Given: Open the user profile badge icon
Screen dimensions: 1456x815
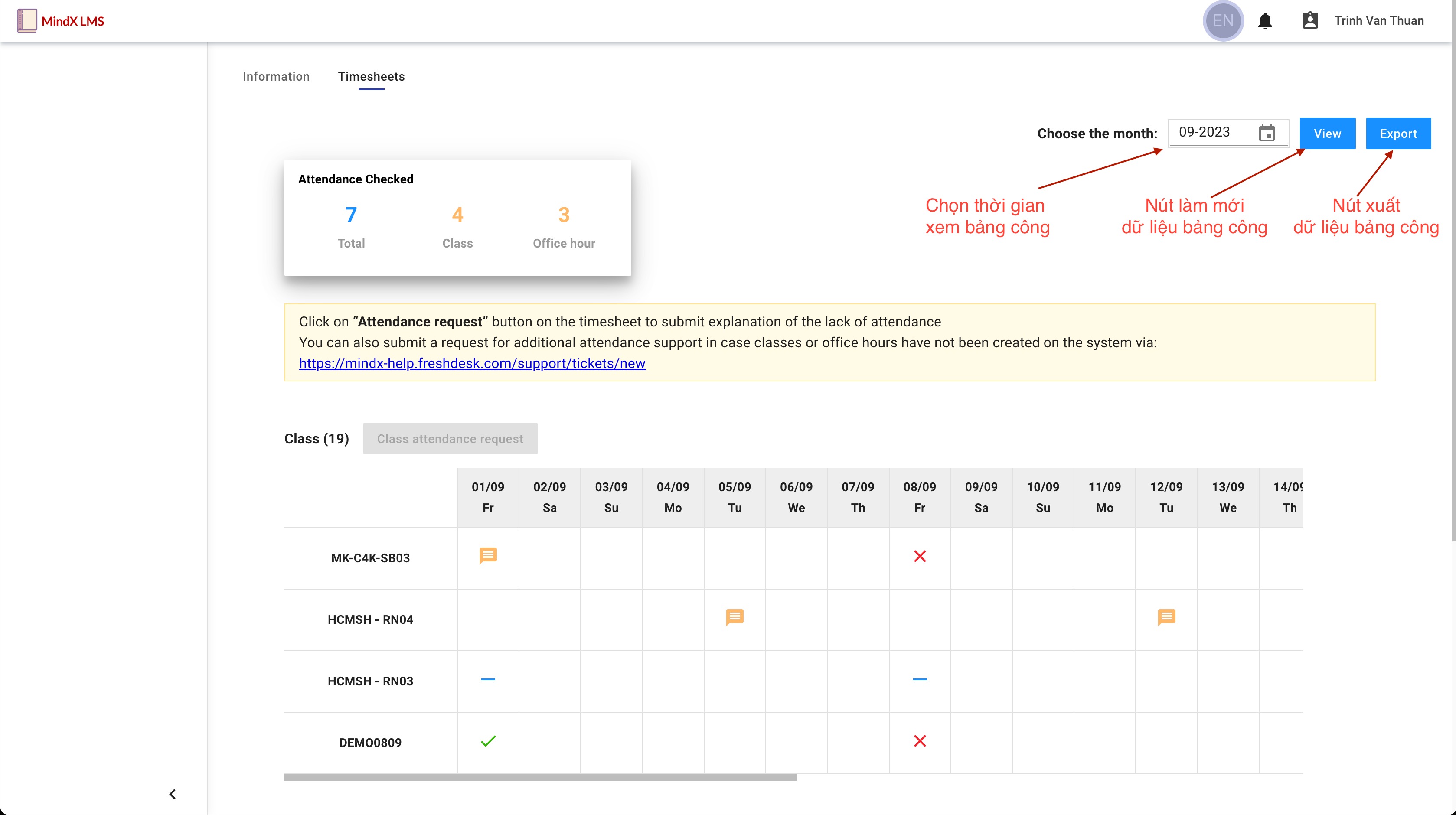Looking at the screenshot, I should 1309,21.
